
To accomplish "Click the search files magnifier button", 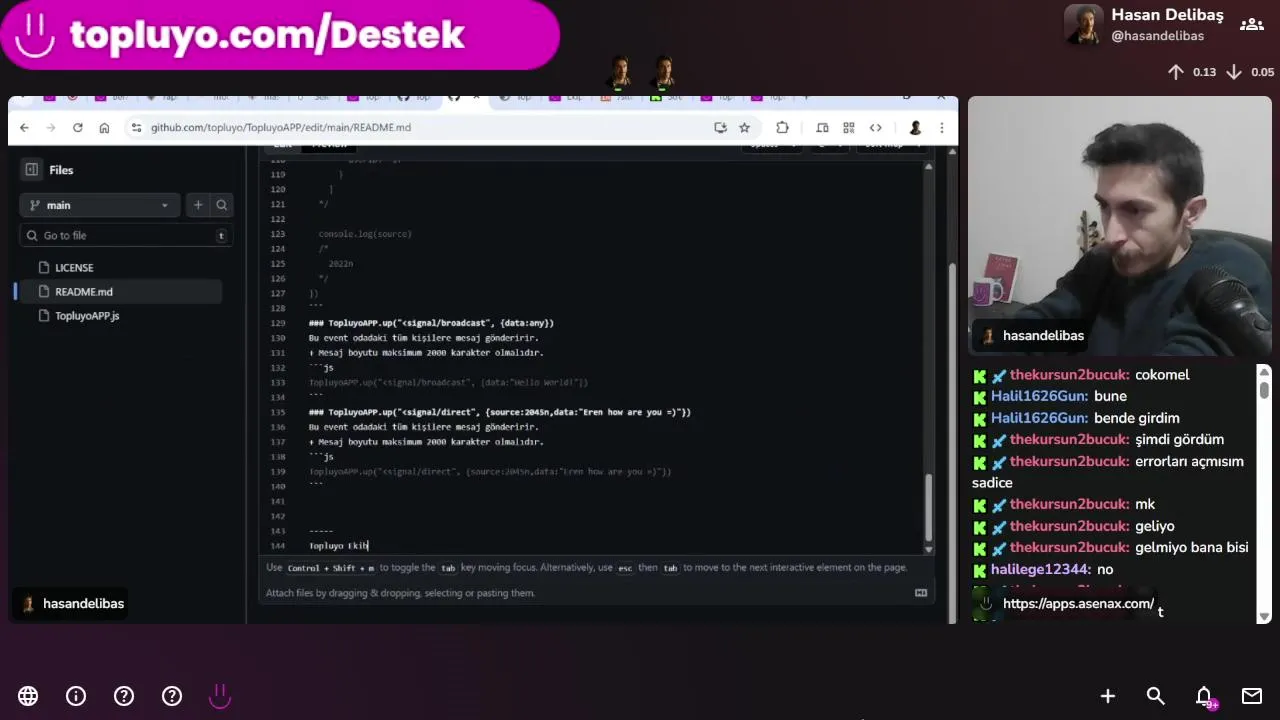I will [x=222, y=205].
